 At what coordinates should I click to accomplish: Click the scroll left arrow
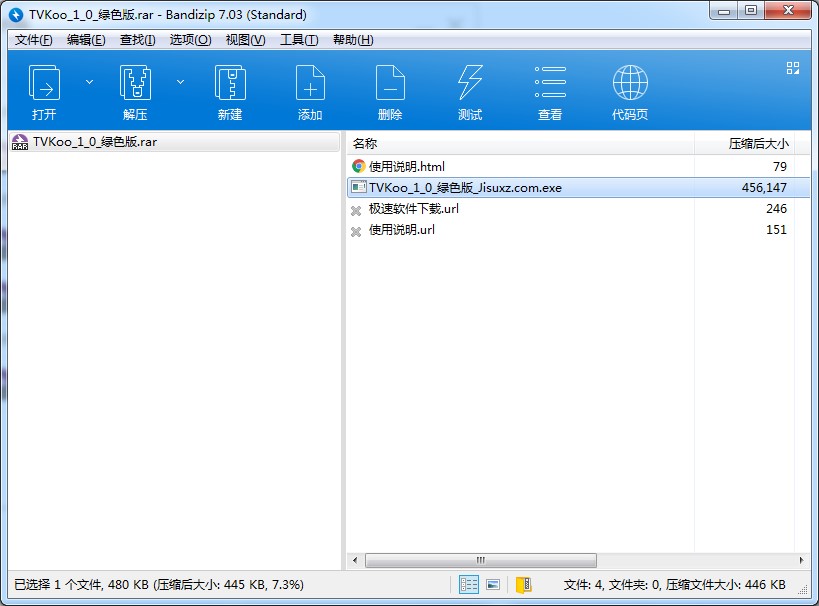pyautogui.click(x=355, y=561)
